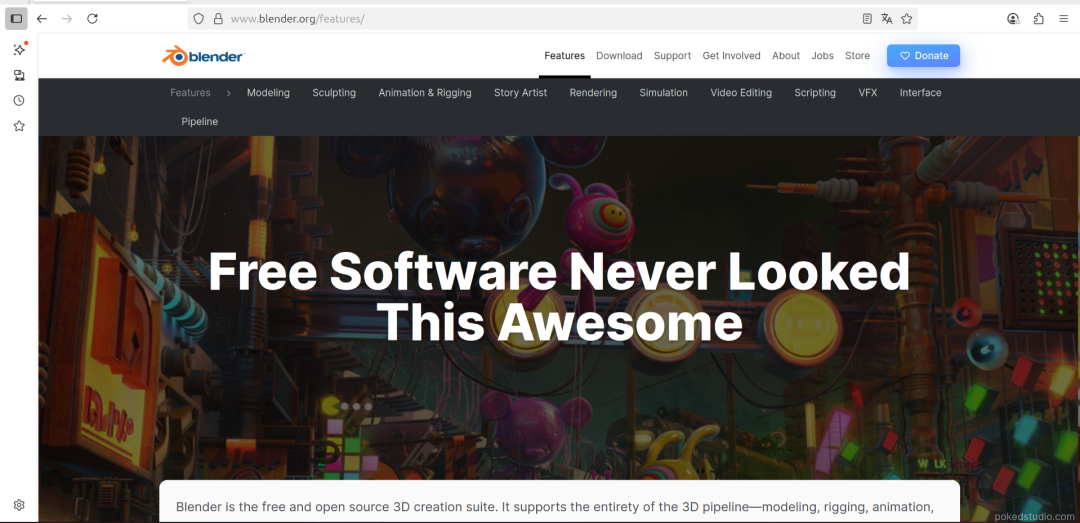Open the Scripting section

[x=815, y=93]
